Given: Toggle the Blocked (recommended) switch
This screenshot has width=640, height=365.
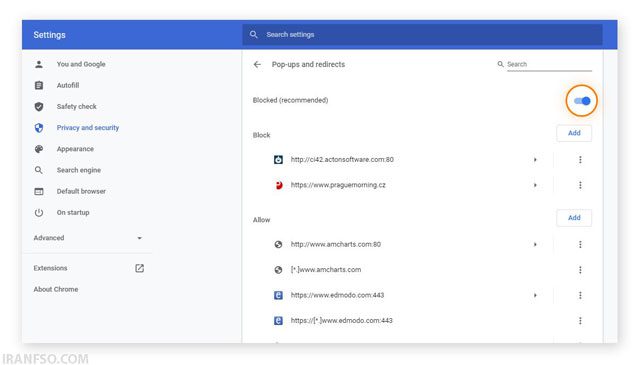Looking at the screenshot, I should 582,101.
